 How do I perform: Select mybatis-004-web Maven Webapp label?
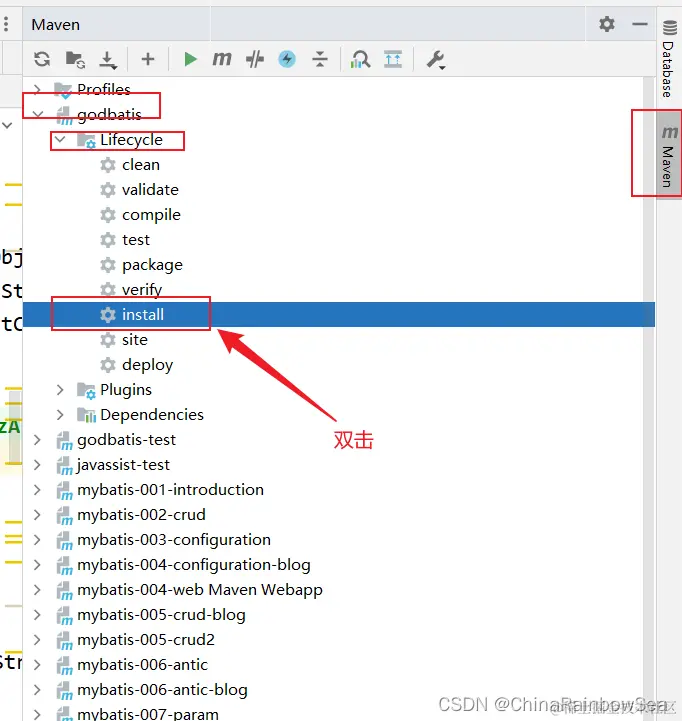tap(200, 590)
